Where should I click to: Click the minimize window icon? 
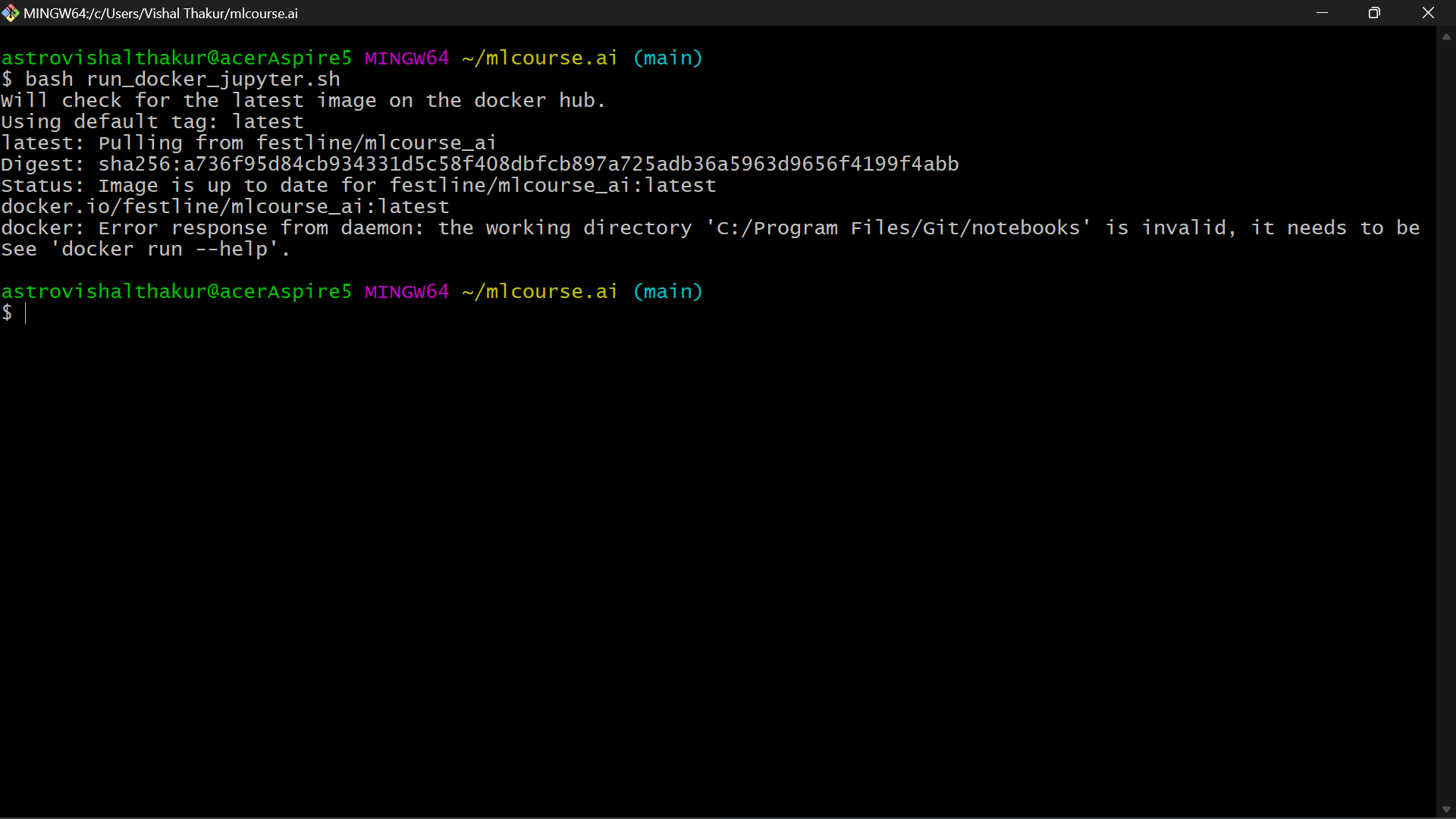(1323, 12)
